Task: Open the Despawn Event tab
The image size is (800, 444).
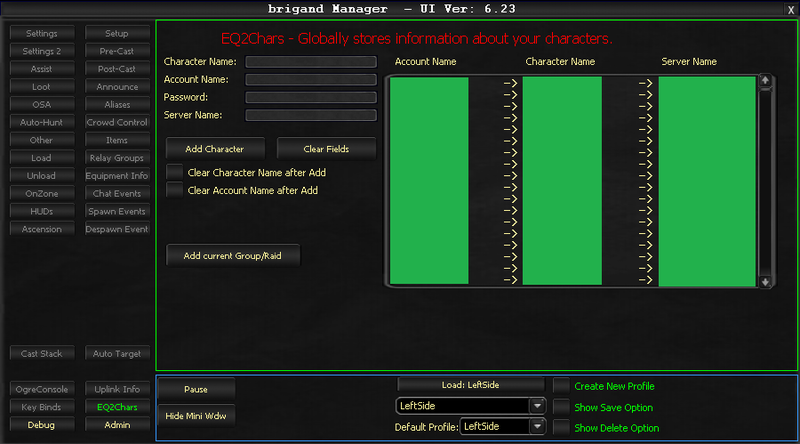Action: click(117, 229)
